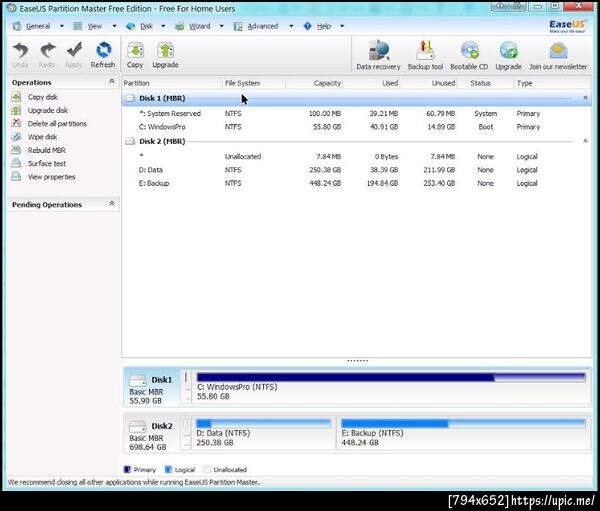Open the Wizard menu
The width and height of the screenshot is (600, 511).
pyautogui.click(x=199, y=26)
